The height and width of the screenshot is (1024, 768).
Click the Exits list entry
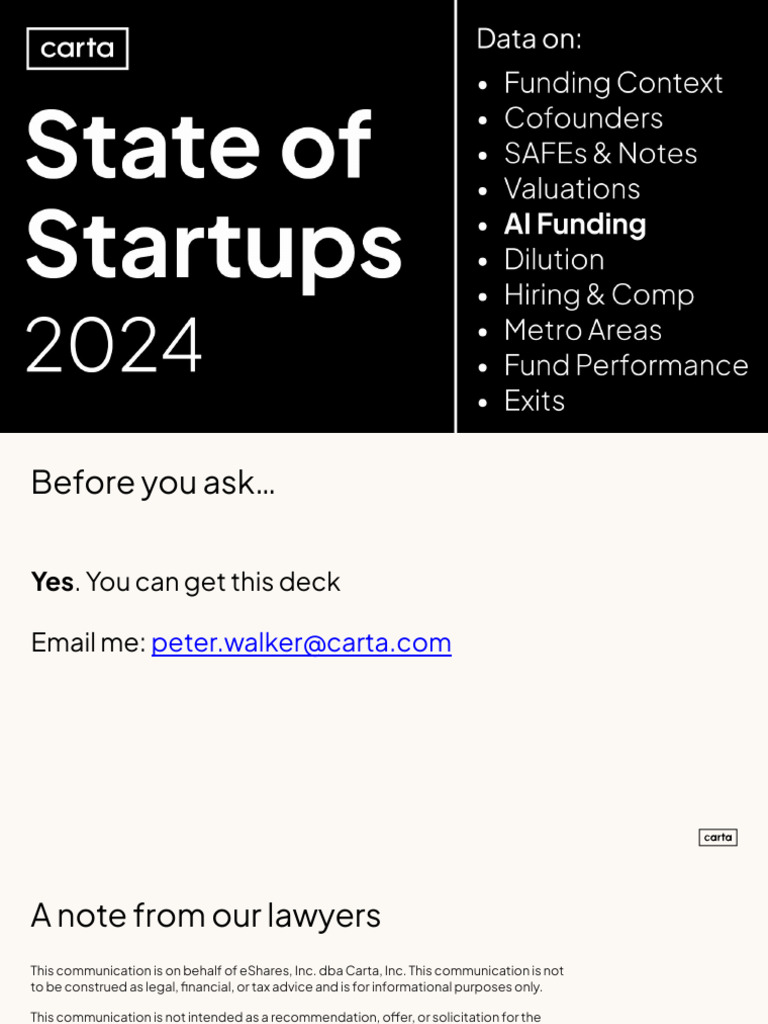click(534, 400)
